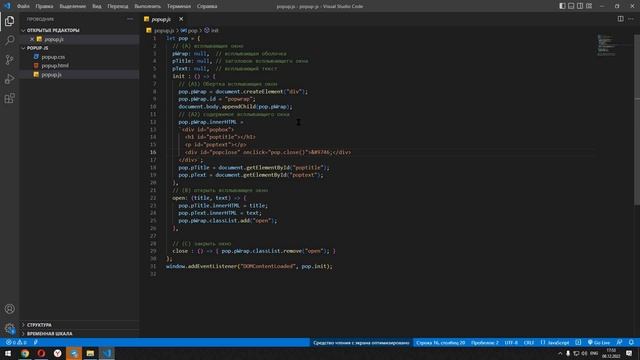Show hidden system tray icons chevron
The width and height of the screenshot is (640, 360).
[560, 353]
